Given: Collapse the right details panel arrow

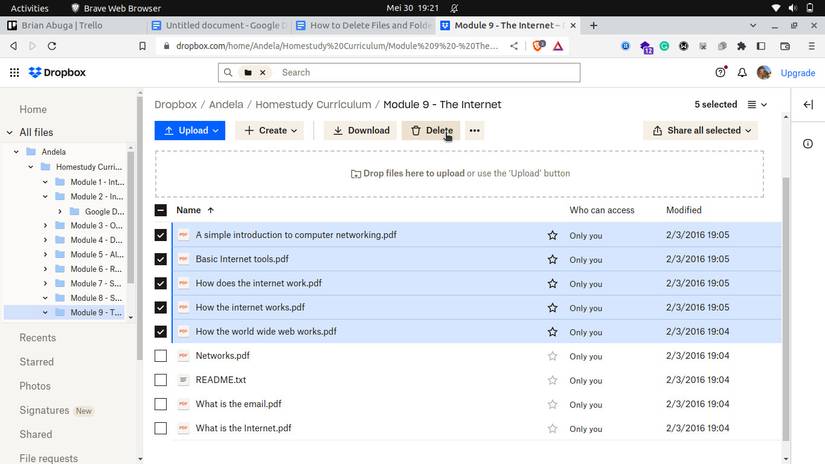Looking at the screenshot, I should (x=808, y=105).
